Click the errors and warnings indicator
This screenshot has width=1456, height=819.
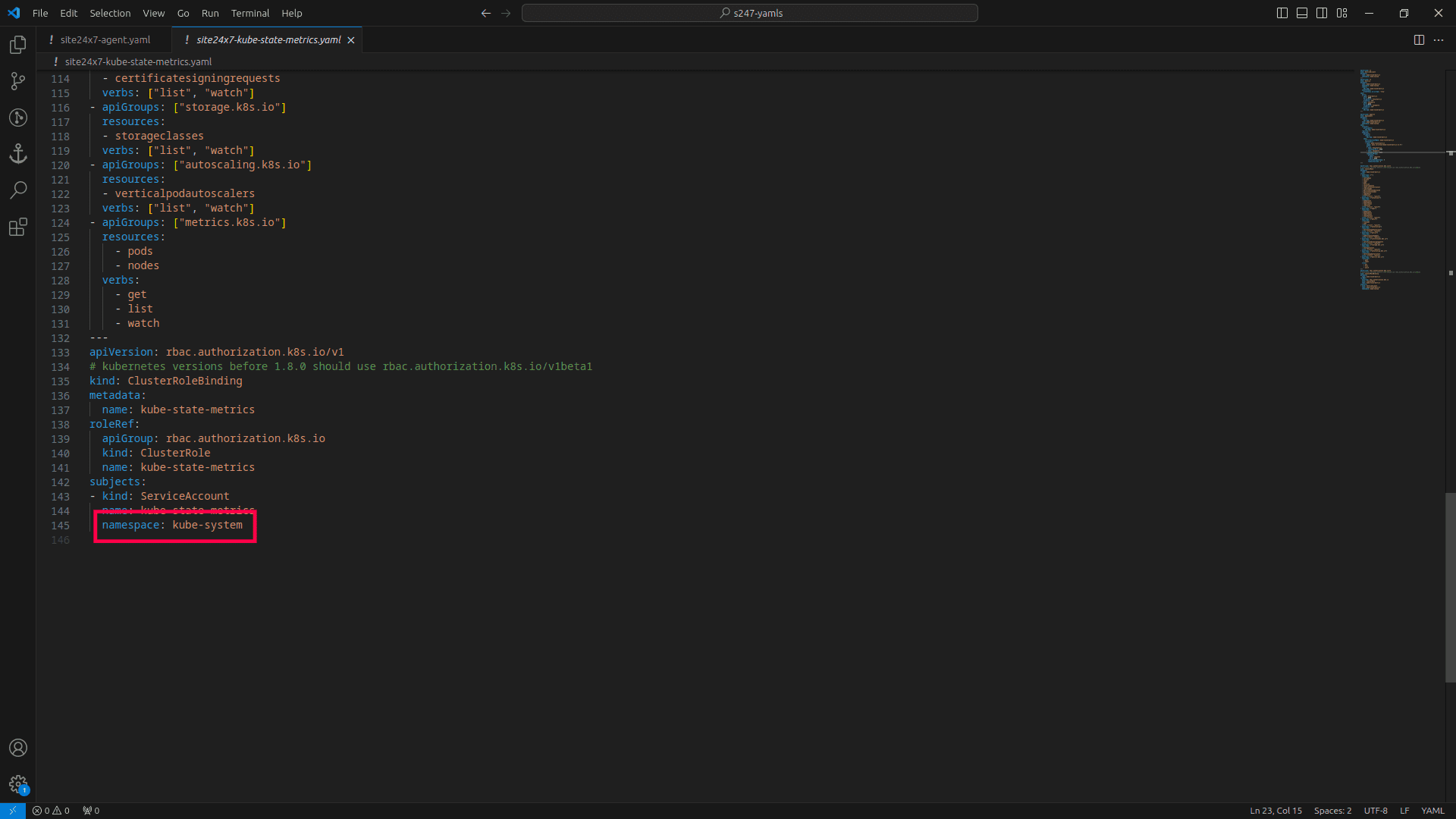point(51,811)
